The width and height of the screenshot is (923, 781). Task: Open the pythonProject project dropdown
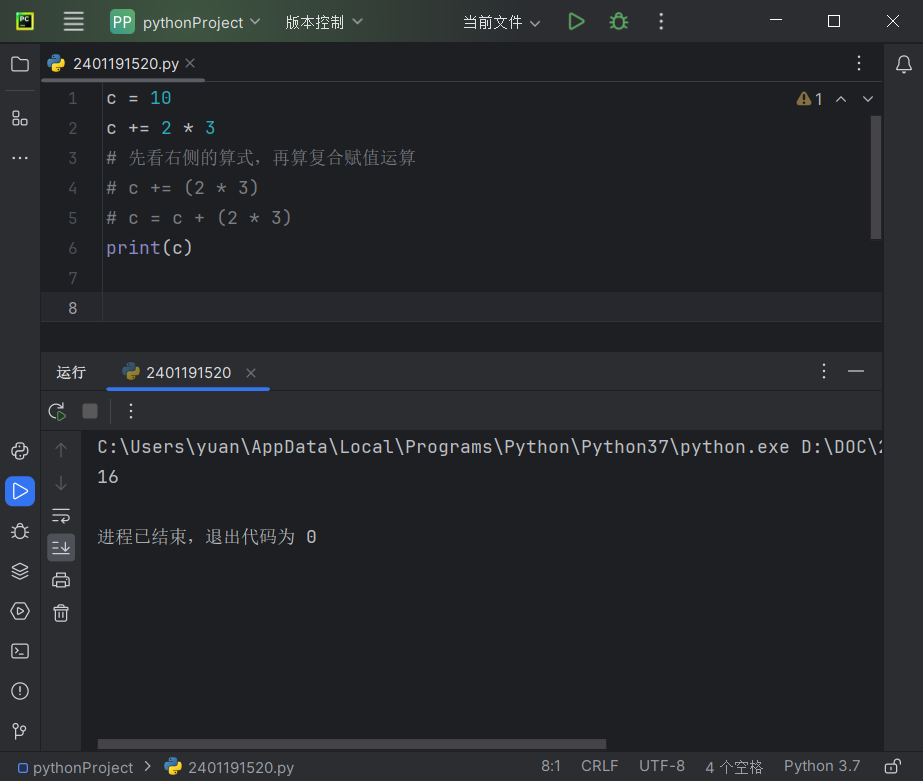(x=185, y=22)
